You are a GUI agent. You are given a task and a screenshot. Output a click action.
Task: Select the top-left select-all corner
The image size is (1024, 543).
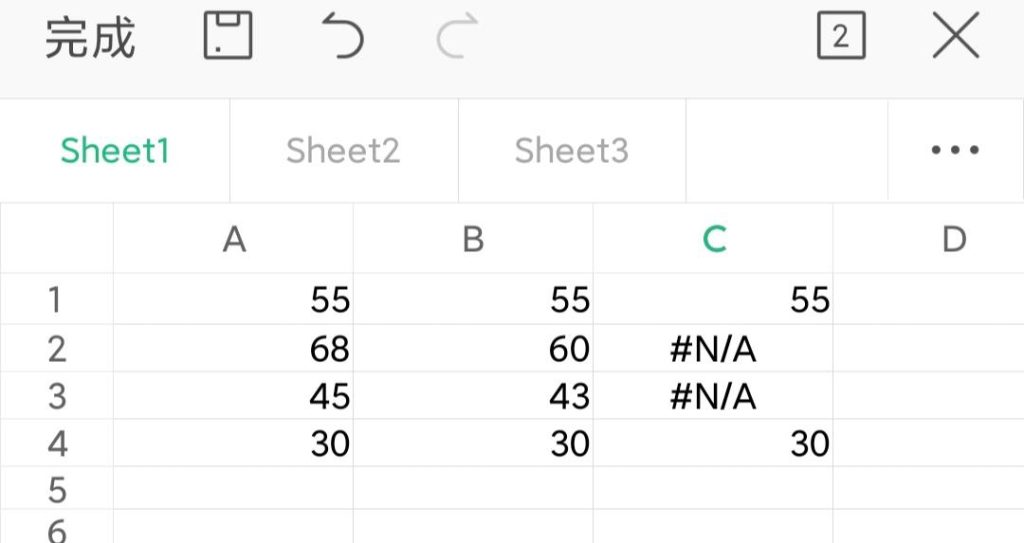pyautogui.click(x=57, y=239)
